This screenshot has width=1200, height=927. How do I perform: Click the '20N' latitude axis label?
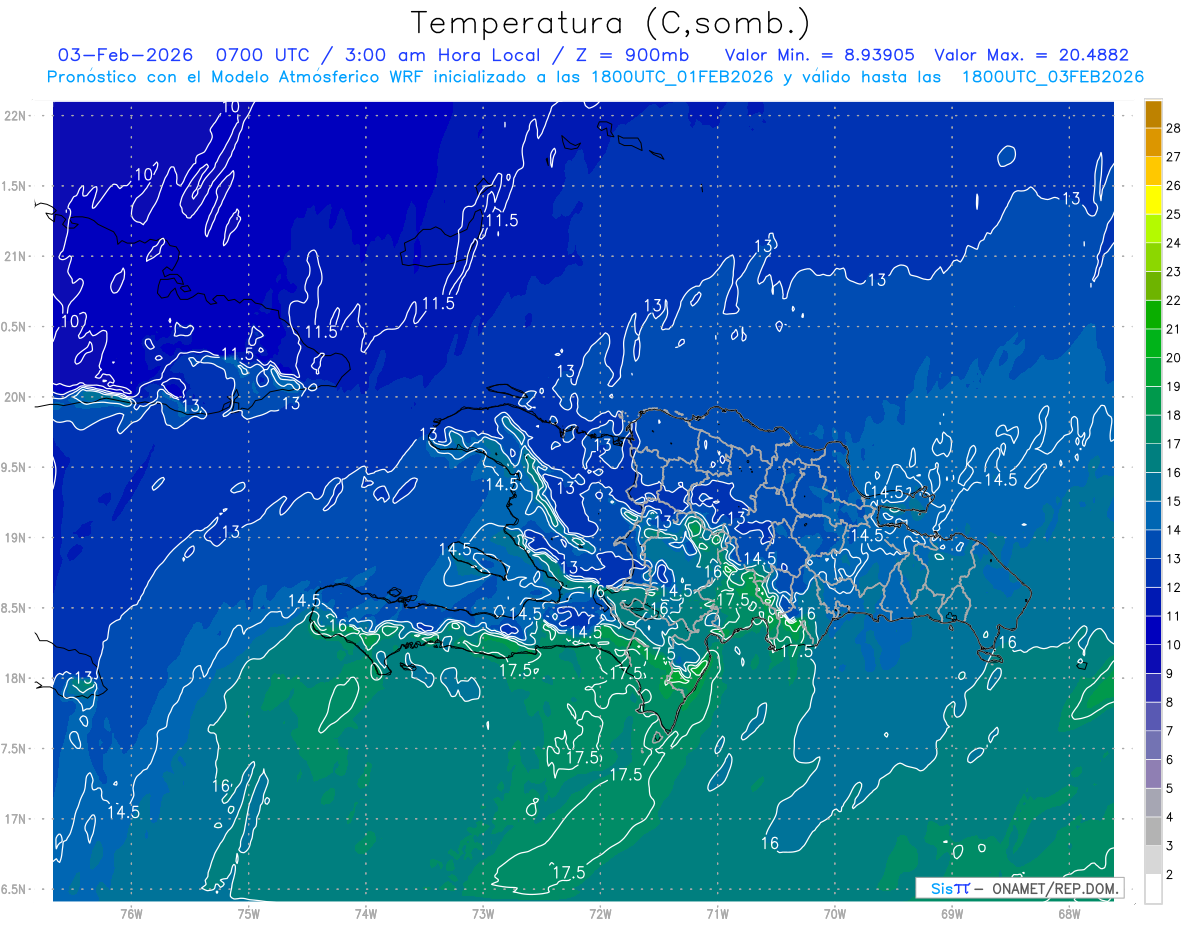pyautogui.click(x=17, y=397)
